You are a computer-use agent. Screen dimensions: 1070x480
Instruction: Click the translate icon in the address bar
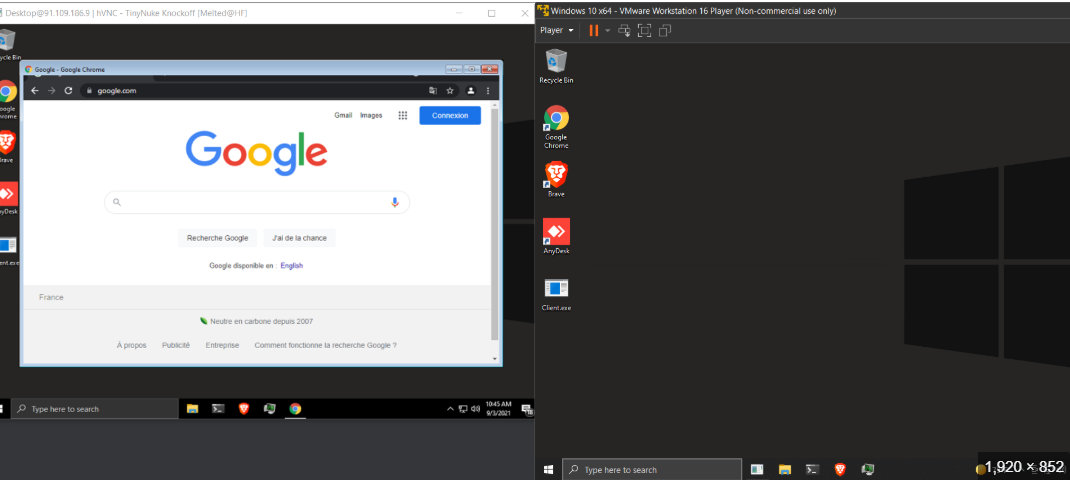(432, 90)
